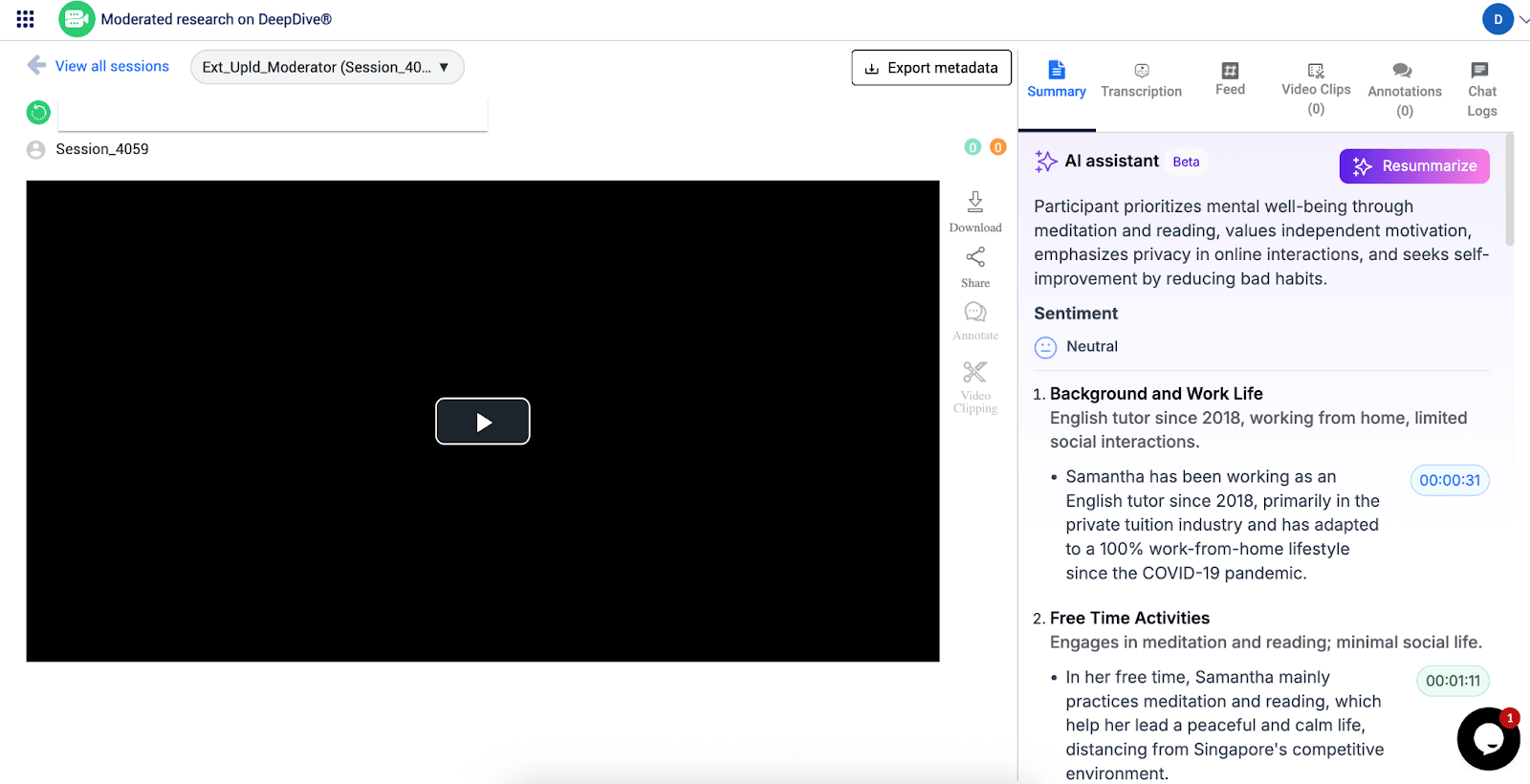This screenshot has height=784, width=1530.
Task: Switch to the Transcription tab
Action: [1141, 80]
